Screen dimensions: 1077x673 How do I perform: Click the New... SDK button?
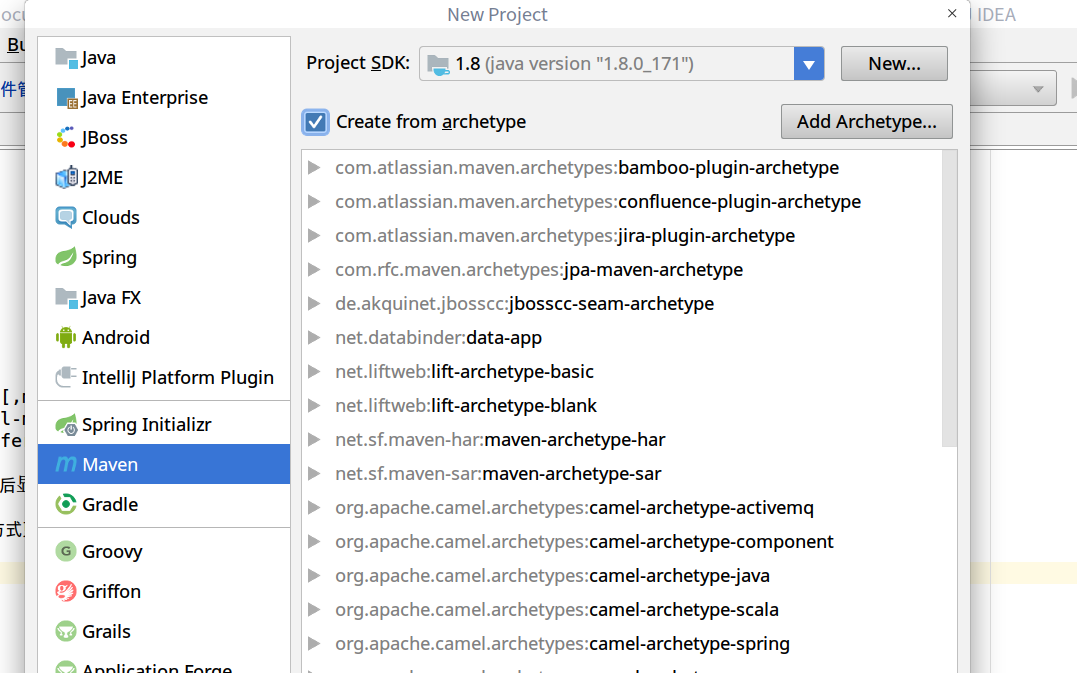(894, 64)
